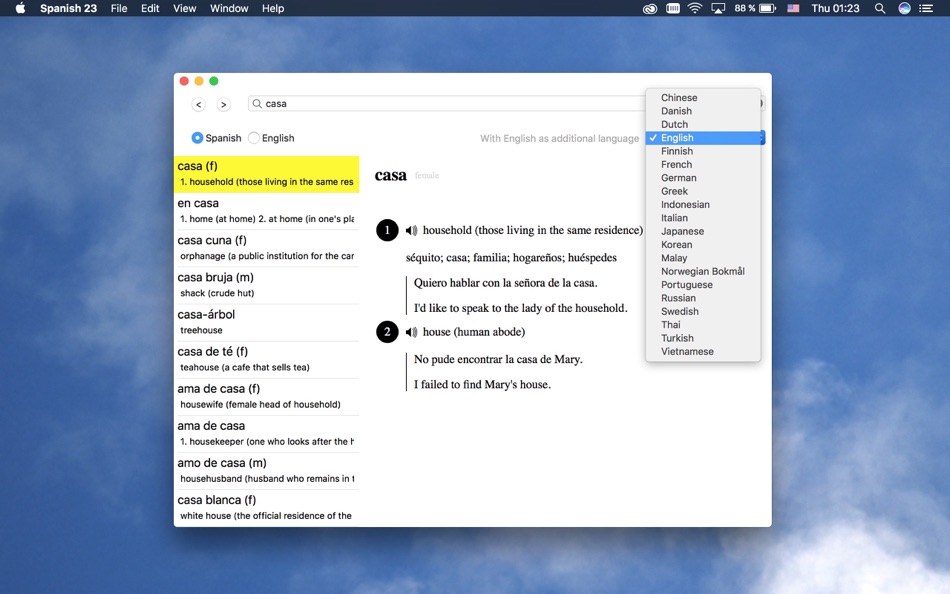The image size is (950, 594).
Task: Open Notification Center list icon
Action: point(926,8)
